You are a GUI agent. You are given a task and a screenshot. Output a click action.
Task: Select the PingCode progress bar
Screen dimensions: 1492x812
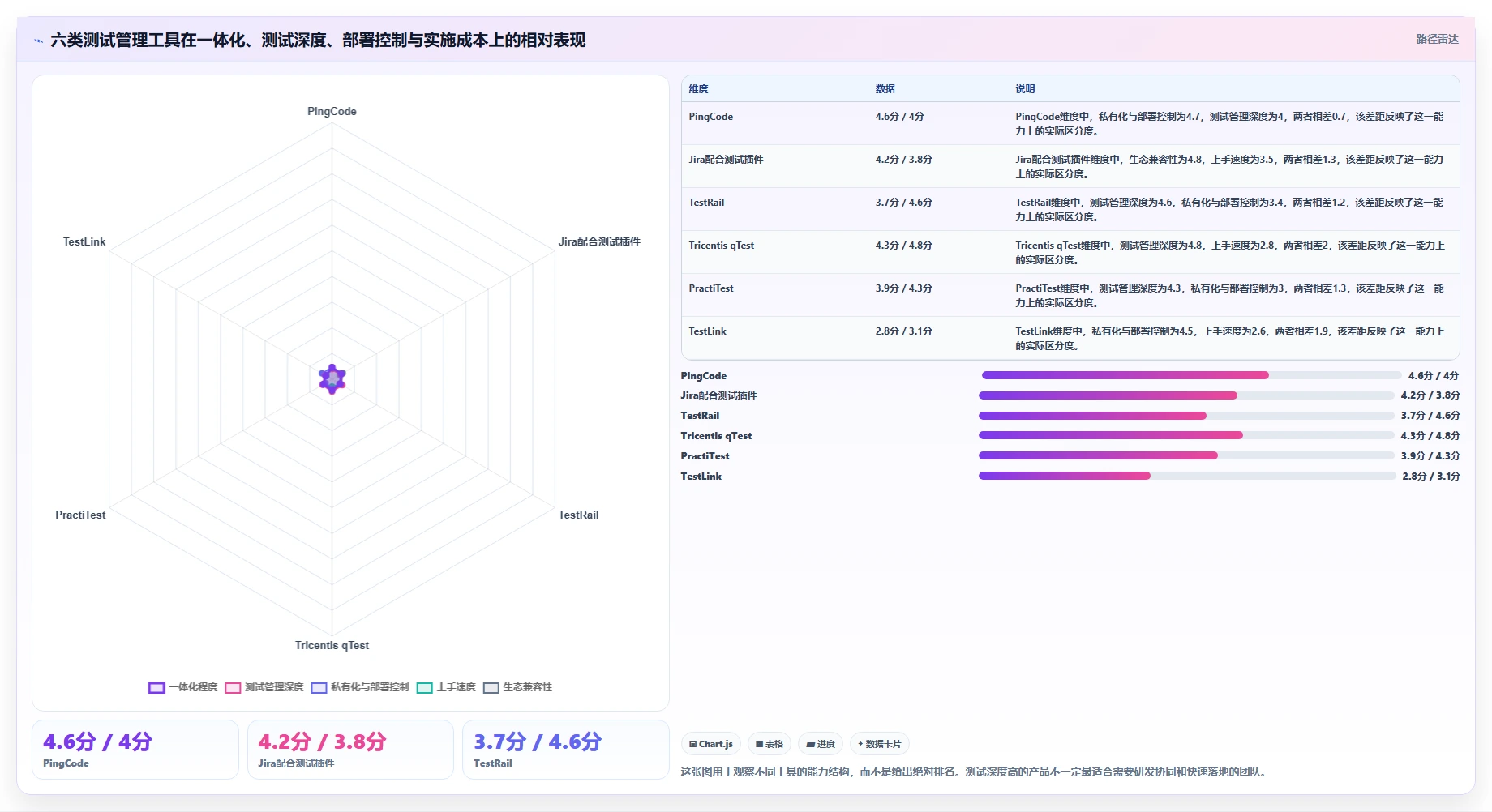[1191, 375]
